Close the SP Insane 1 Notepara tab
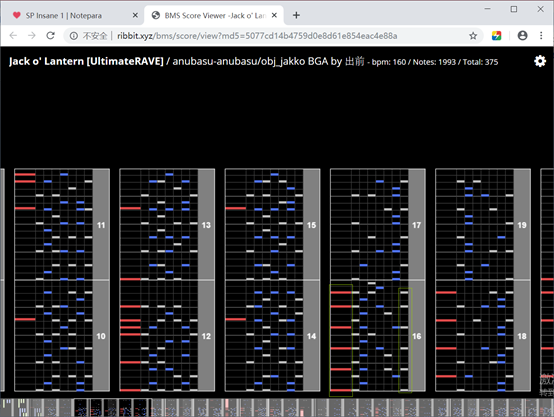The width and height of the screenshot is (554, 417). [135, 15]
